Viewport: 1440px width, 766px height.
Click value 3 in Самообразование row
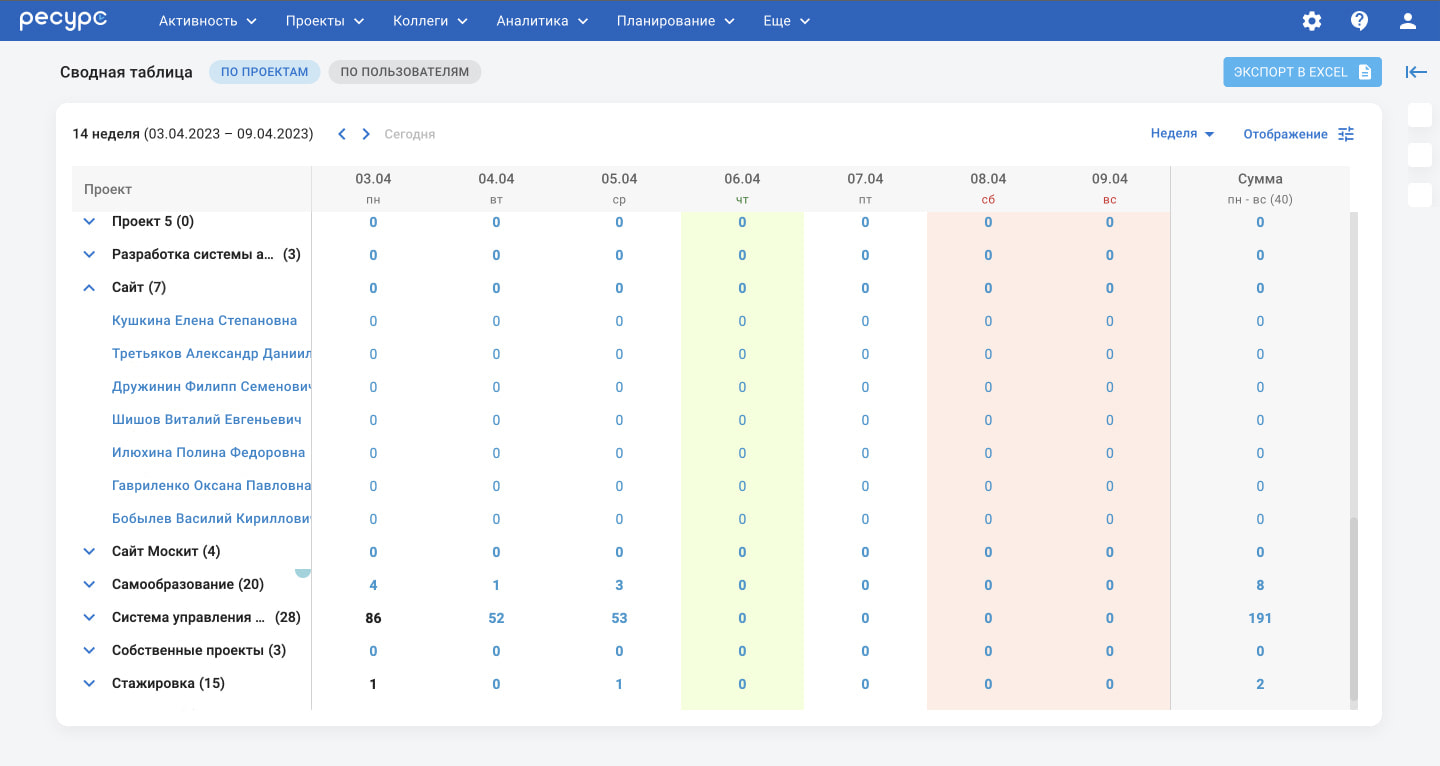(x=619, y=585)
